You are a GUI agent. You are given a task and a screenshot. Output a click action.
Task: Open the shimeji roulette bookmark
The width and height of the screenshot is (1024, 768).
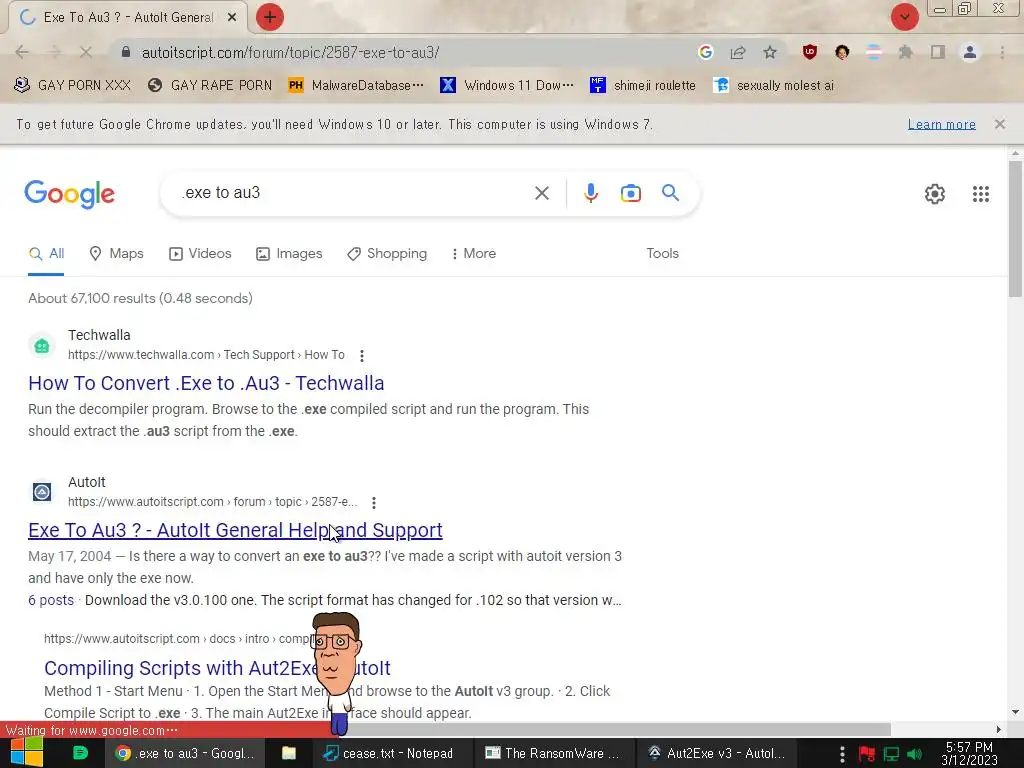click(643, 86)
